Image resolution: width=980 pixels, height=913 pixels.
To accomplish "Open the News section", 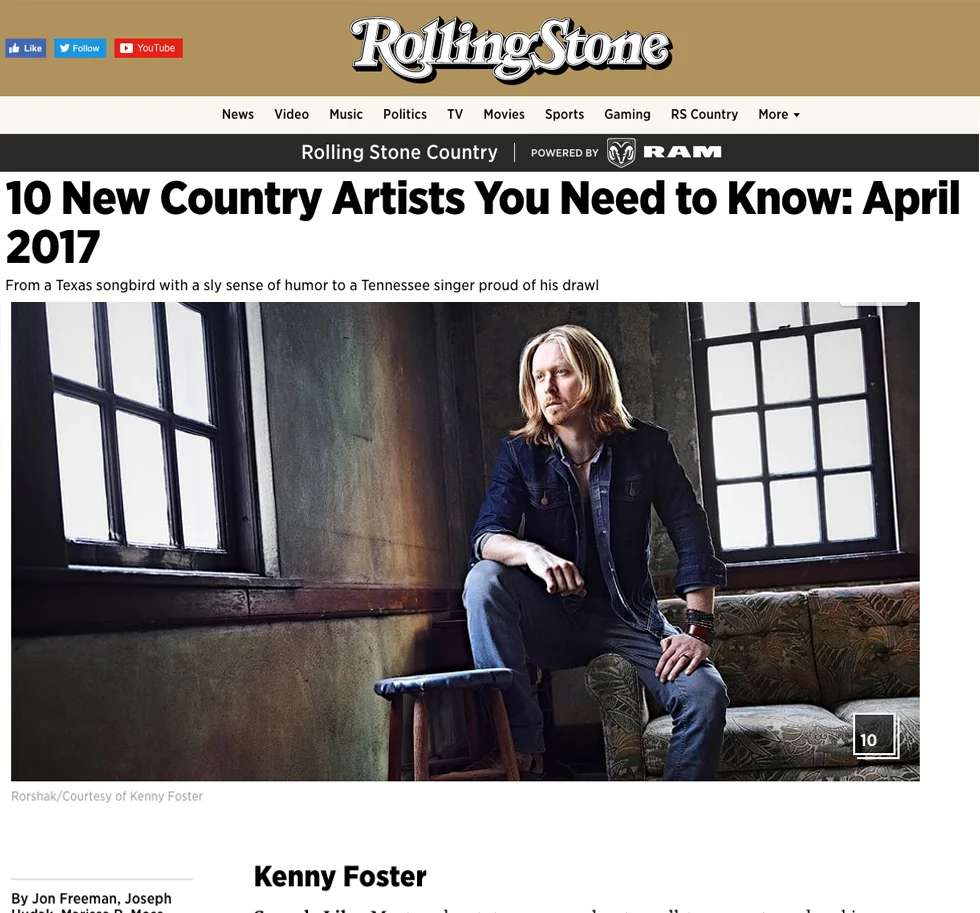I will coord(238,114).
